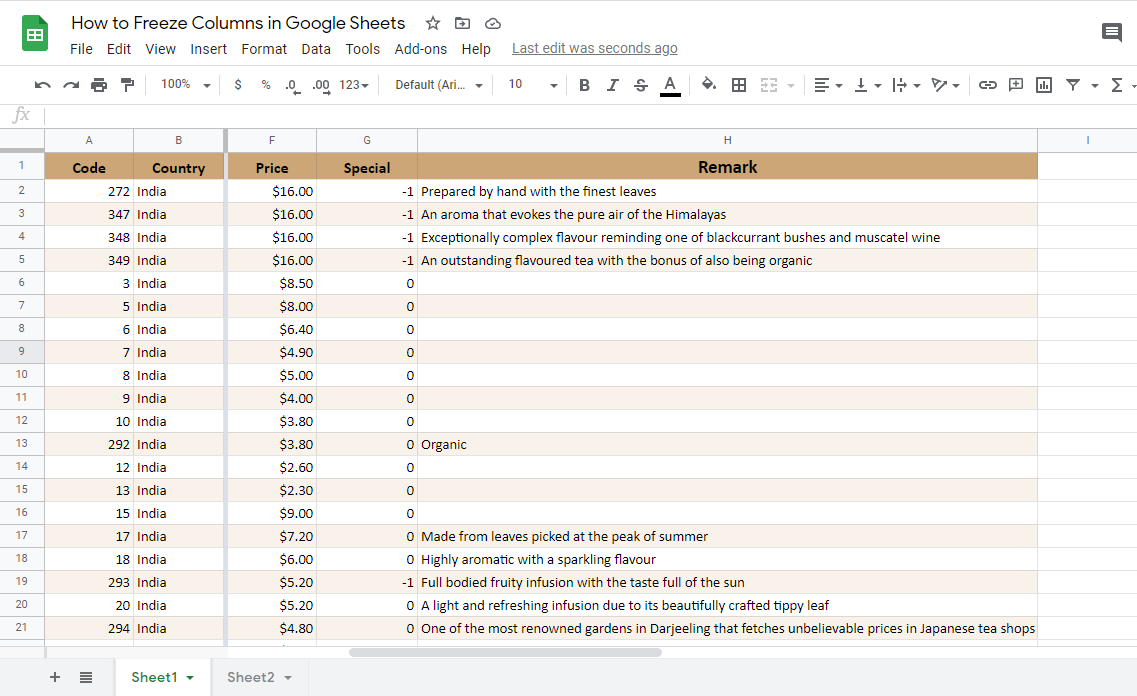
Task: Open the View menu
Action: click(160, 49)
